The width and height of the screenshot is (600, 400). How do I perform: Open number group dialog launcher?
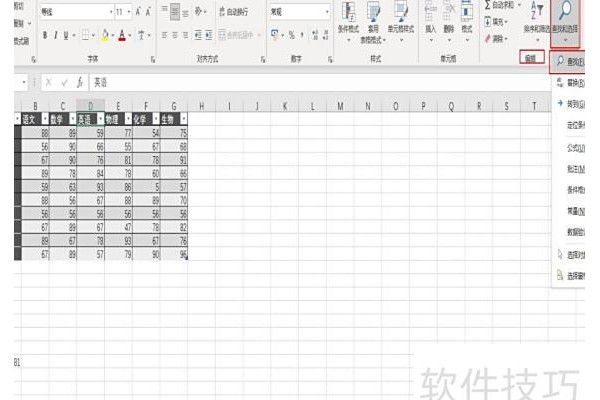pyautogui.click(x=330, y=59)
